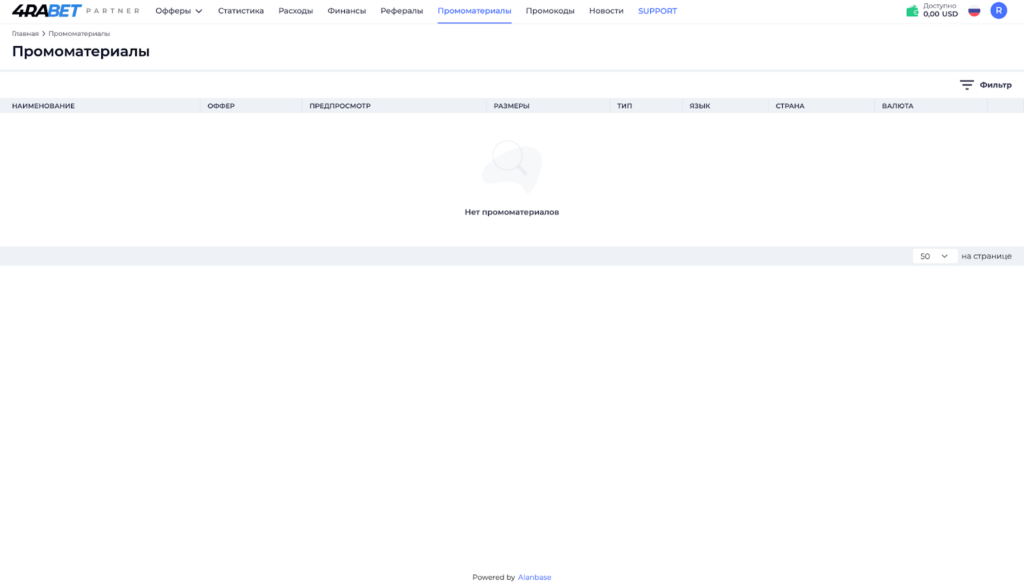This screenshot has height=586, width=1024.
Task: Click the filter lines icon
Action: point(967,85)
